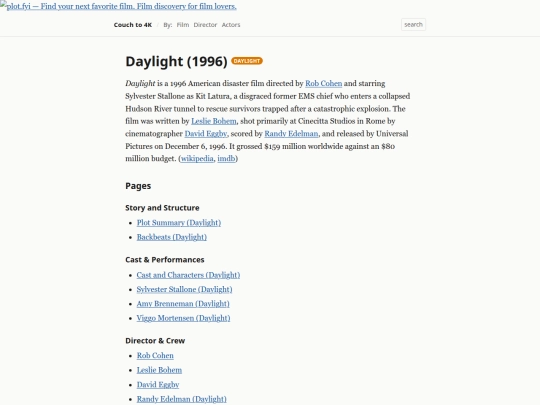Open Sylvester Stallone (Daylight) page
This screenshot has width=540, height=405.
pos(184,290)
